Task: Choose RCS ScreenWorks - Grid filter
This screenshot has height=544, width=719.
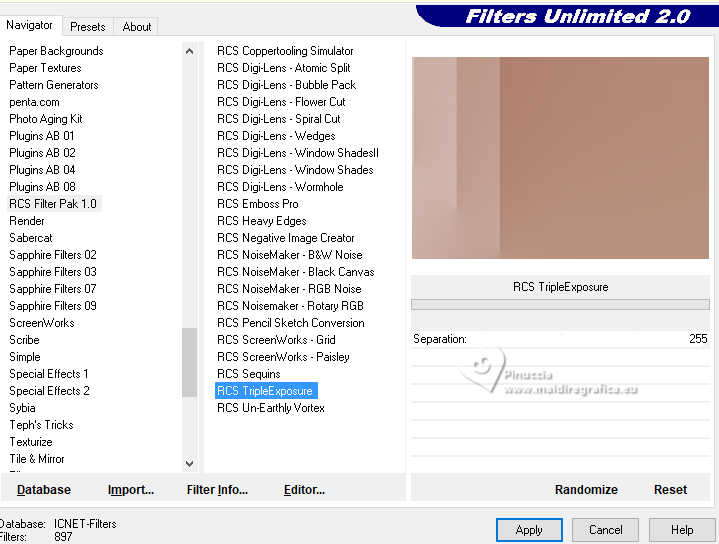Action: click(276, 339)
